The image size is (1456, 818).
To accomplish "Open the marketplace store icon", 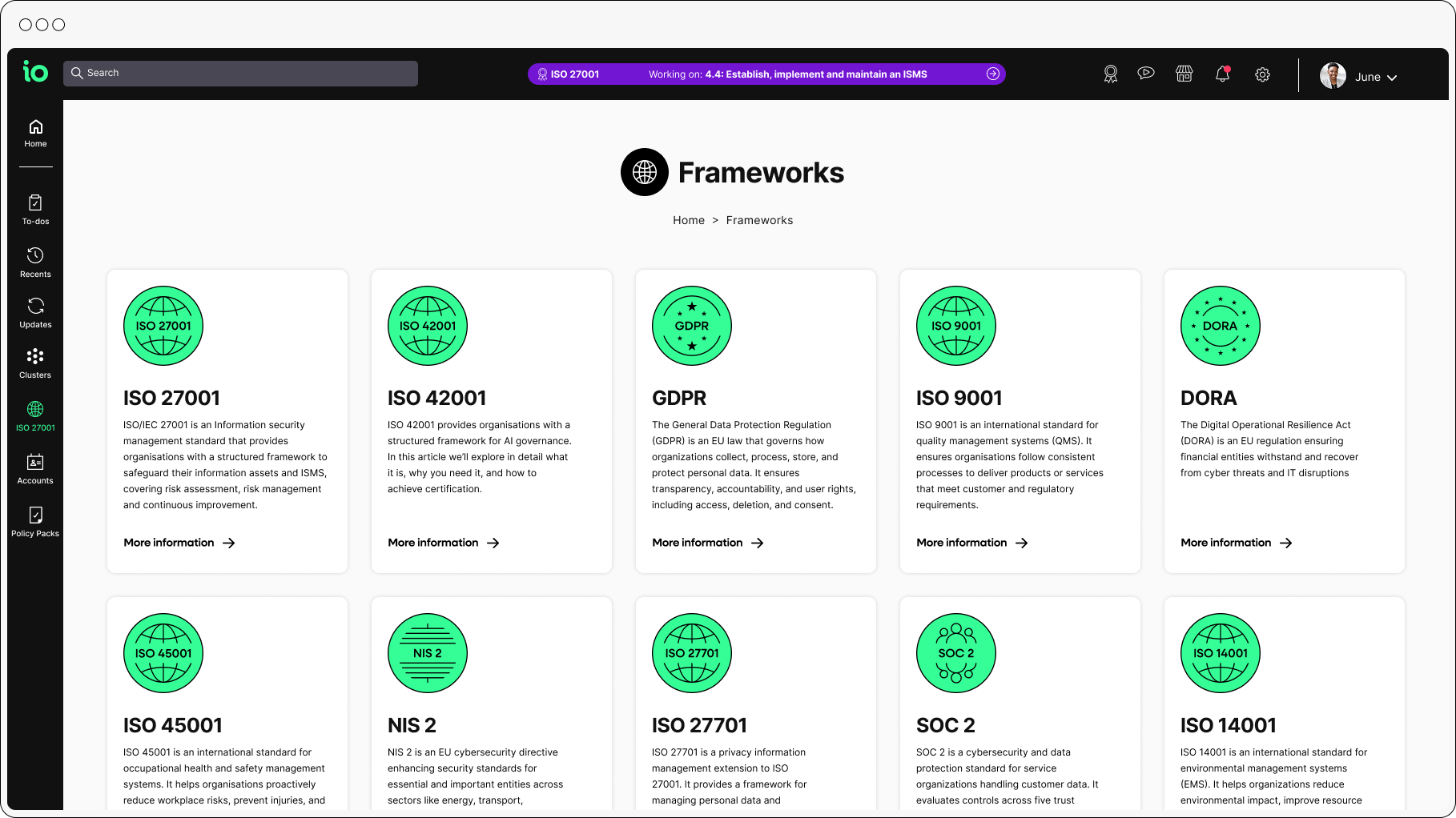I will pos(1185,74).
